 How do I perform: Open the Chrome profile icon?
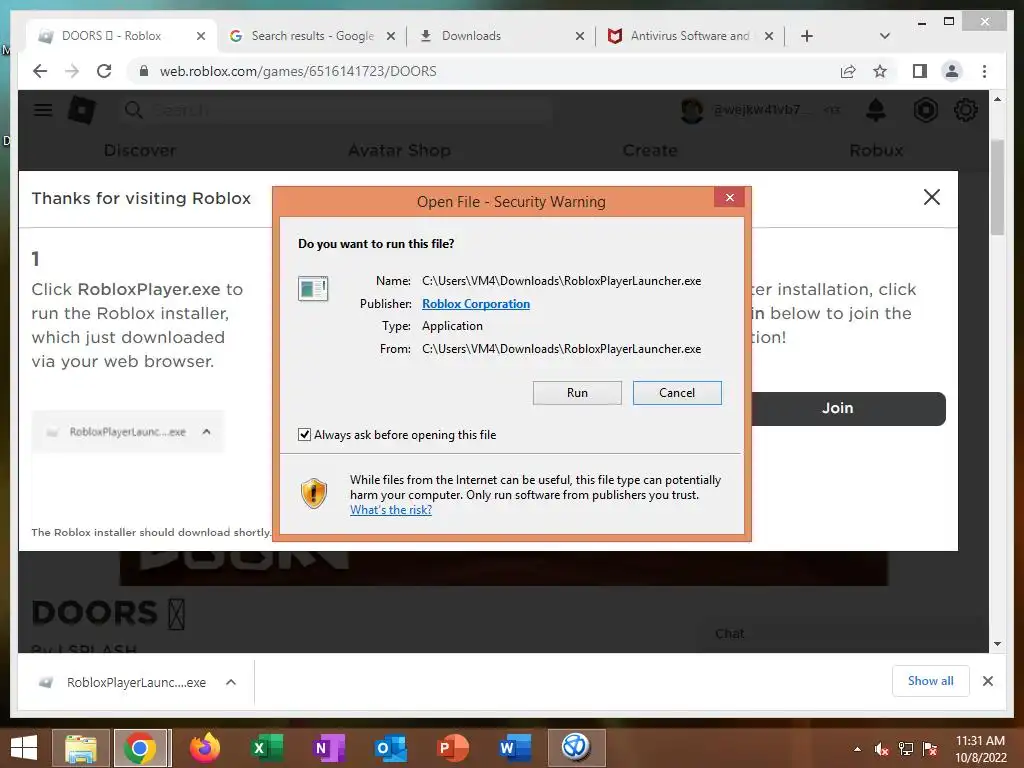[952, 71]
